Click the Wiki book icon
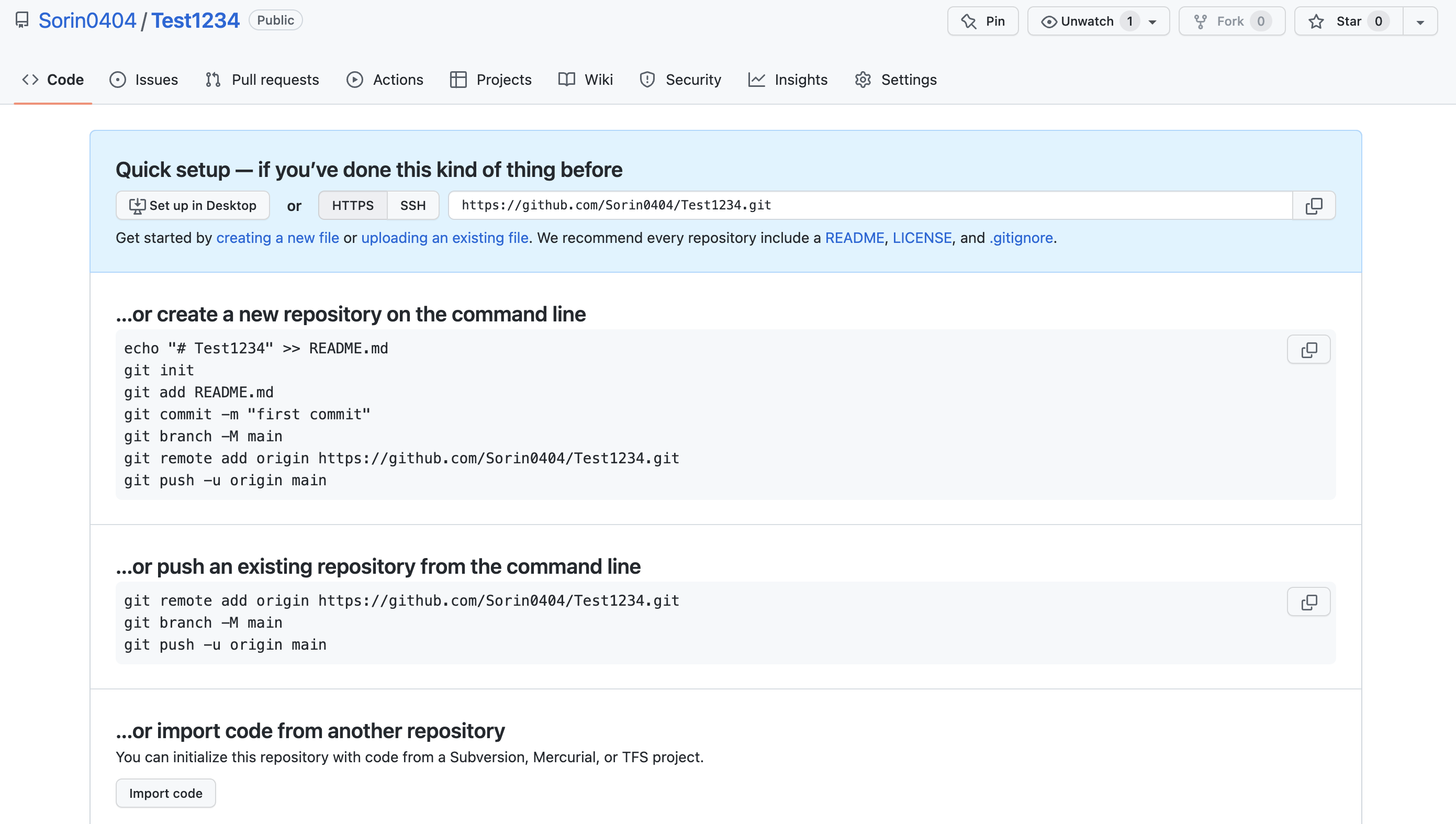 point(567,79)
